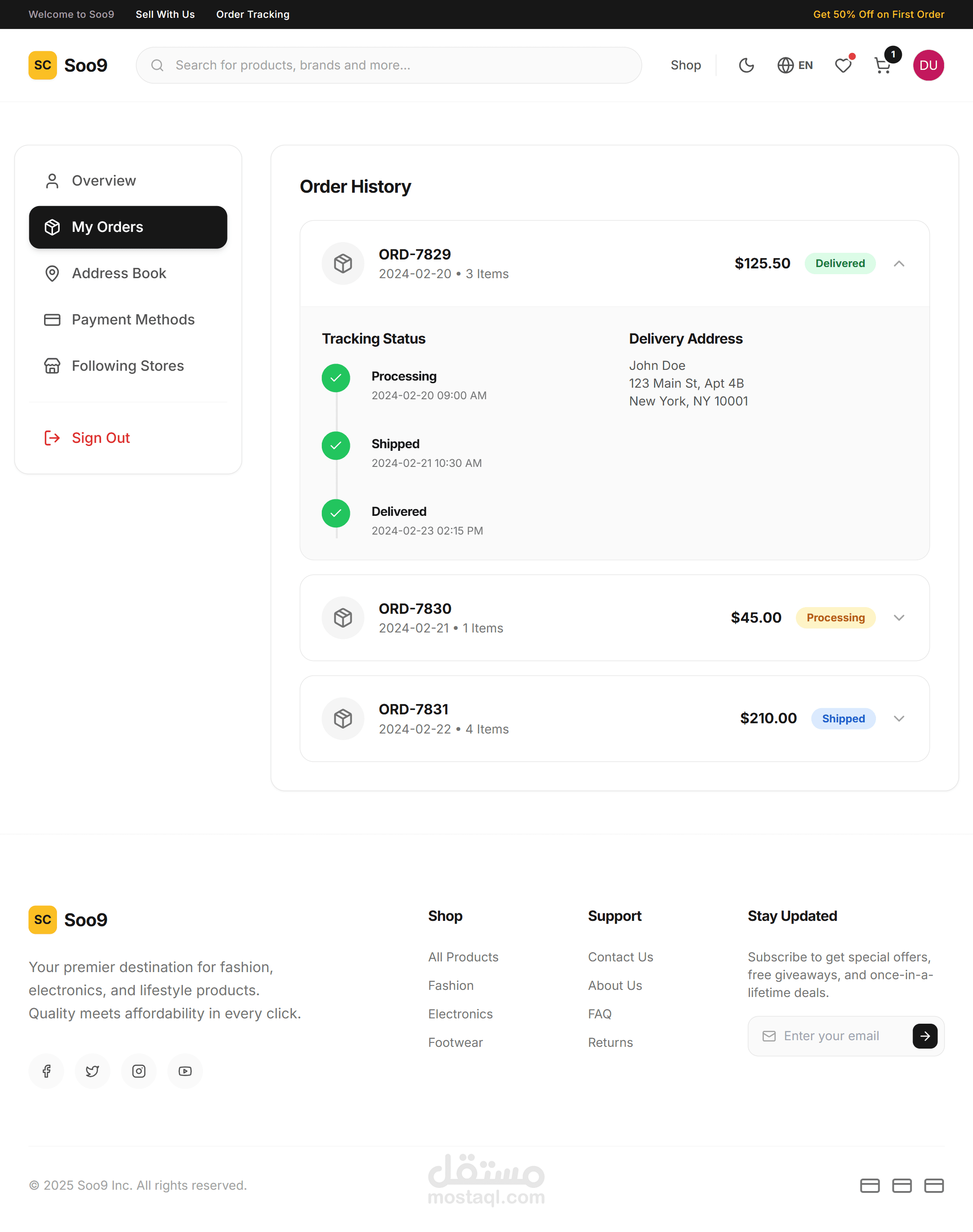Toggle dark mode with the moon icon

(x=746, y=65)
